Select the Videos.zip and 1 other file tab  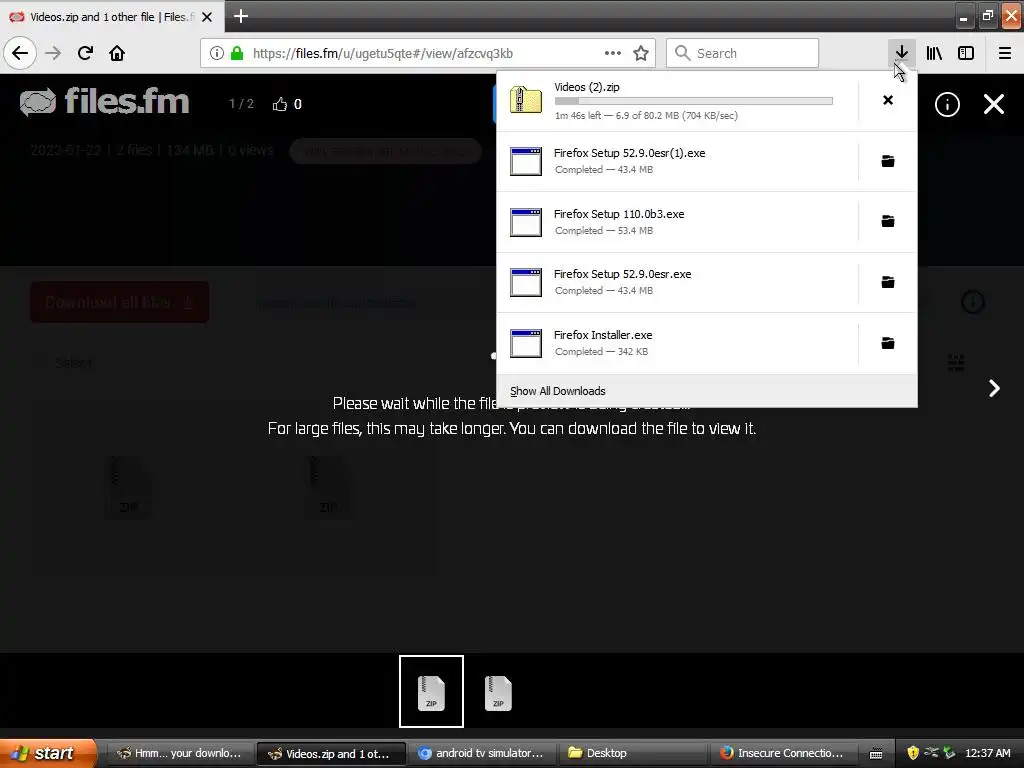coord(112,17)
